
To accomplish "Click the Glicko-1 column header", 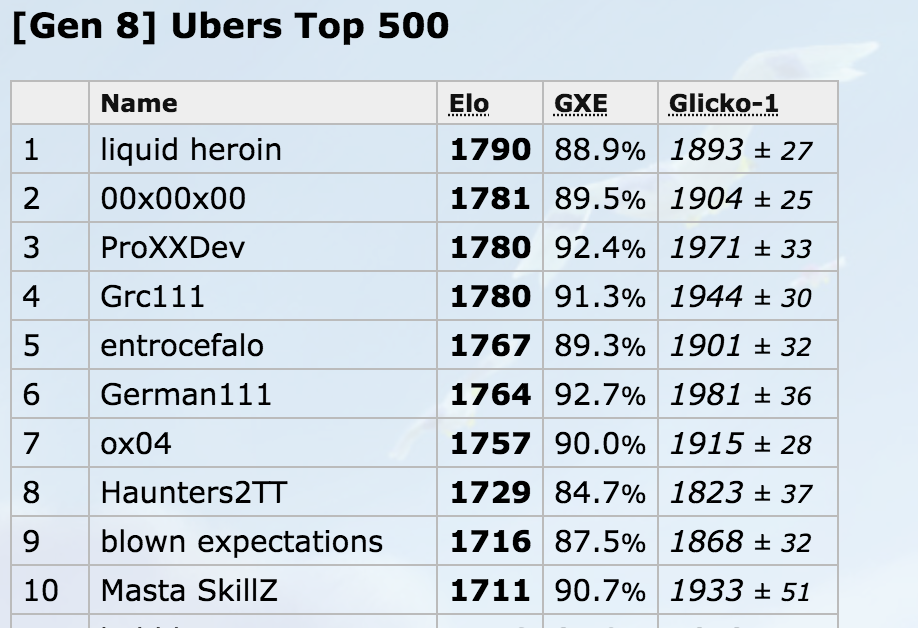I will coord(723,104).
